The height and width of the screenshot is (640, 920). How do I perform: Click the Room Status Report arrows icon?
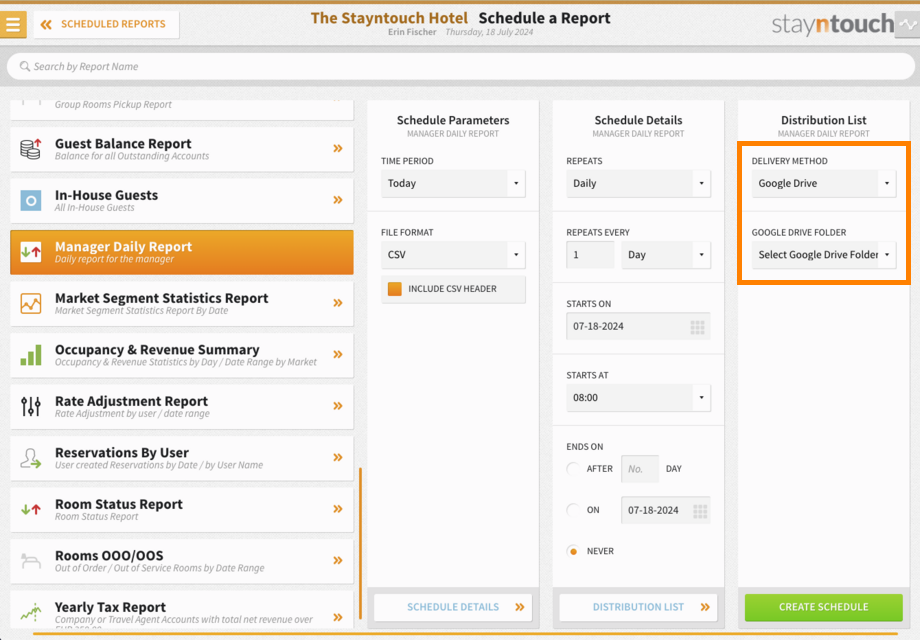point(31,509)
